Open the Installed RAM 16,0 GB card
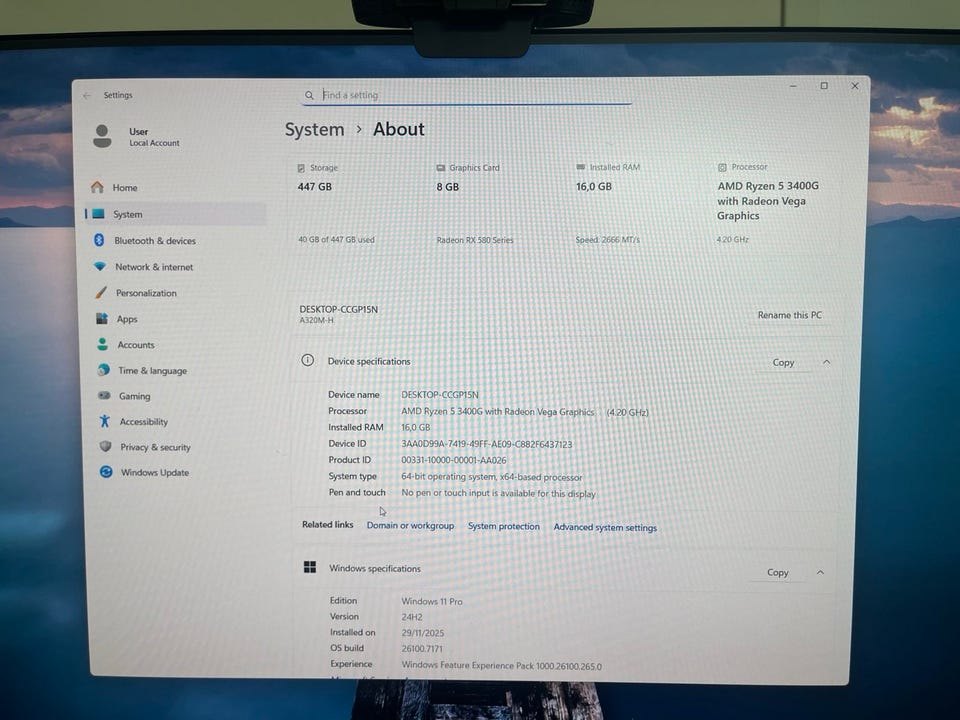This screenshot has height=720, width=960. pyautogui.click(x=637, y=204)
